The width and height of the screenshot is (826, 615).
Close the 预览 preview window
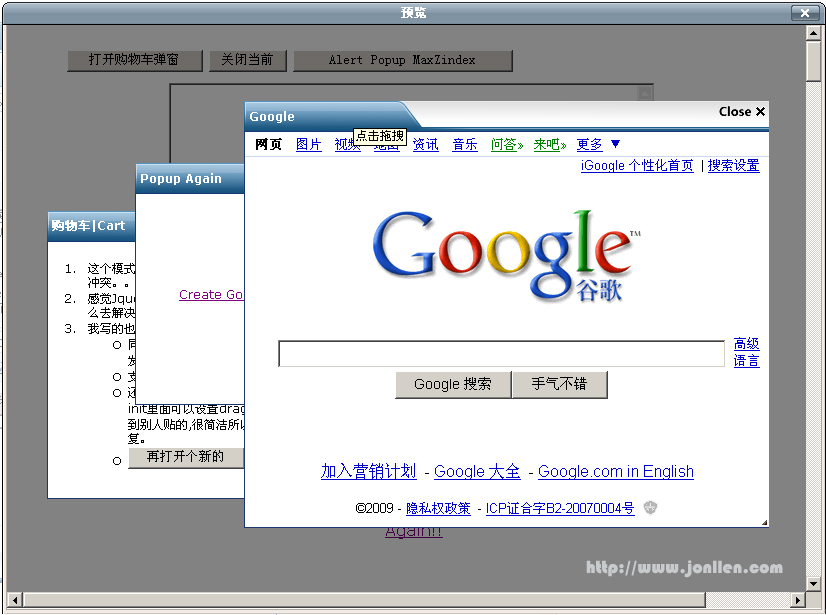coord(805,13)
